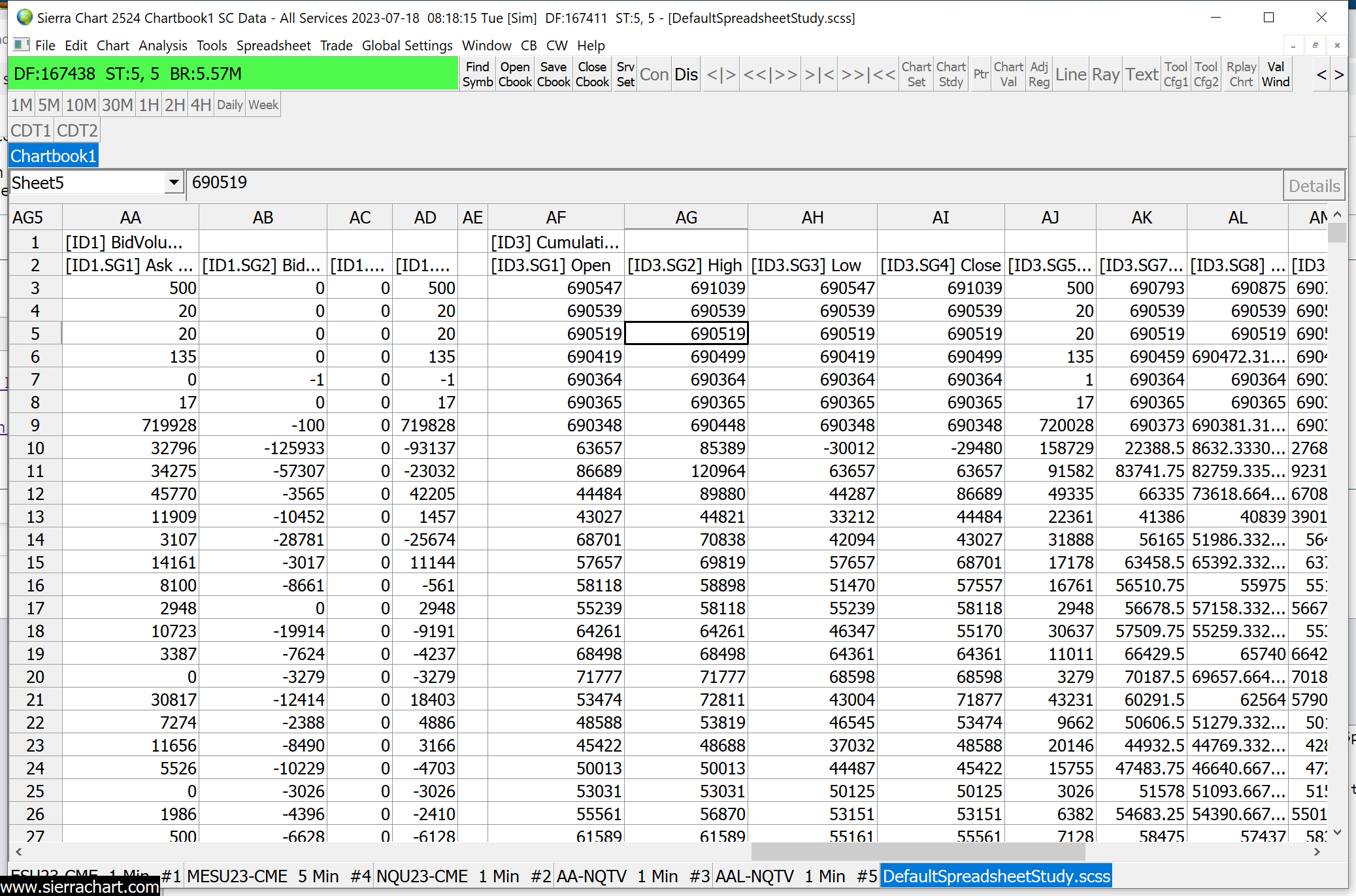The image size is (1356, 896).
Task: Click Open Chartbook toolbar button
Action: click(515, 74)
